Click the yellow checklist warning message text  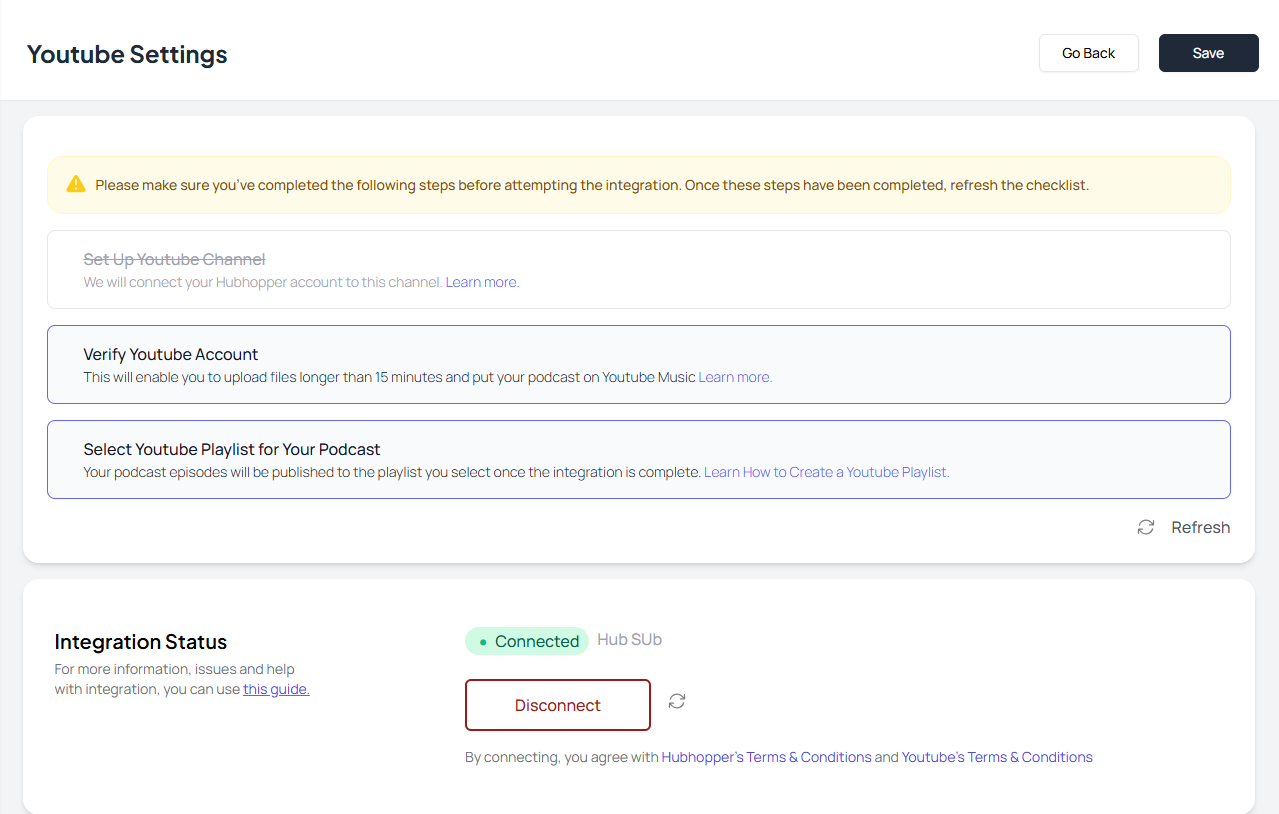tap(592, 185)
